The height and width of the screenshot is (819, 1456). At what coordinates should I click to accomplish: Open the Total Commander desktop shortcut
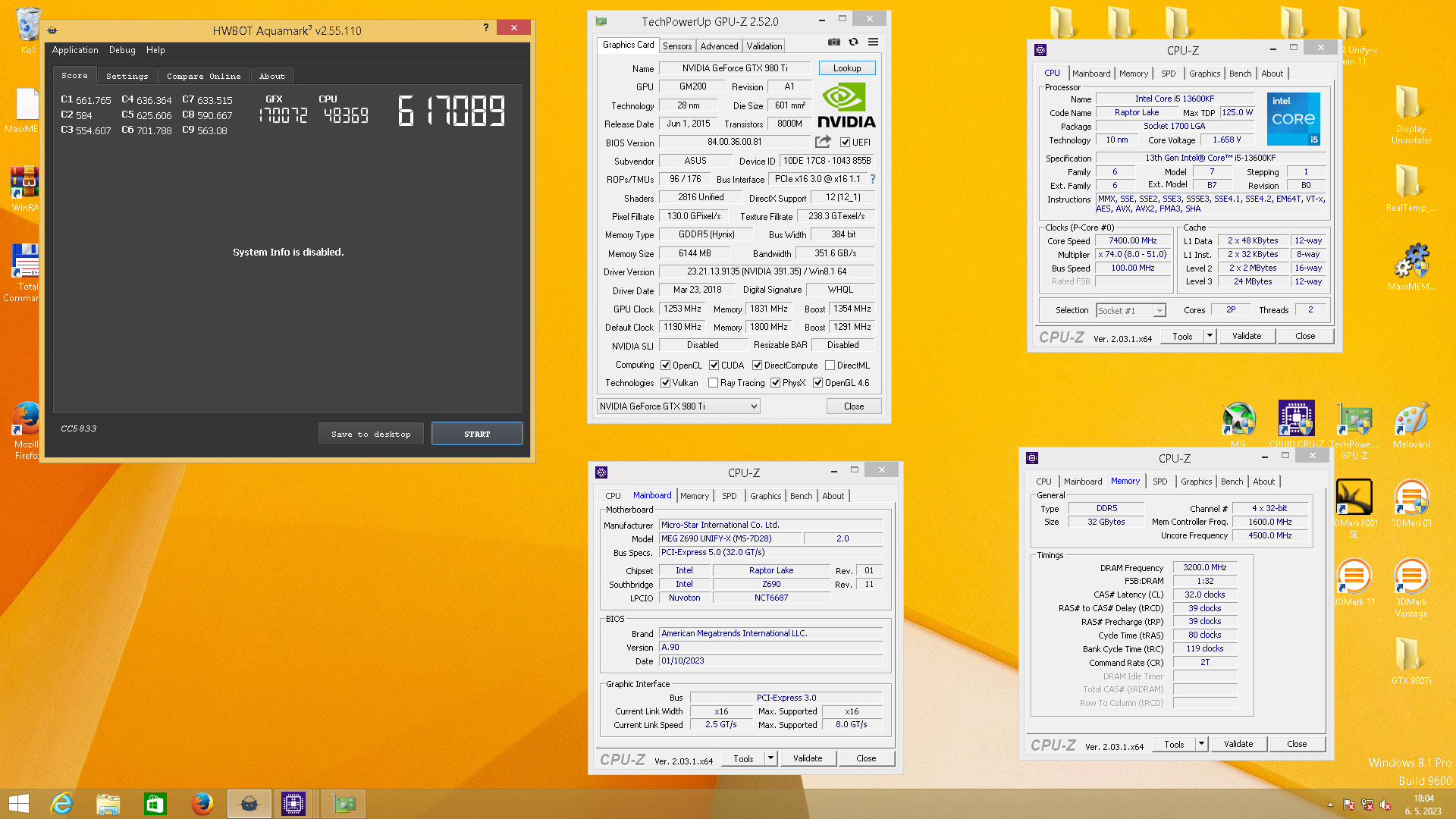click(x=24, y=271)
